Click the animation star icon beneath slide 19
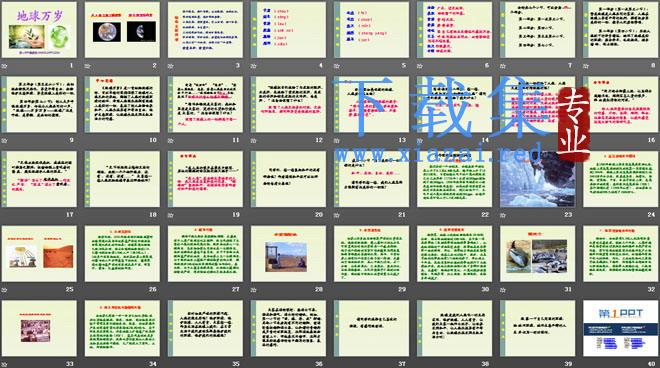Screen dimensions: 660x368 [170, 215]
